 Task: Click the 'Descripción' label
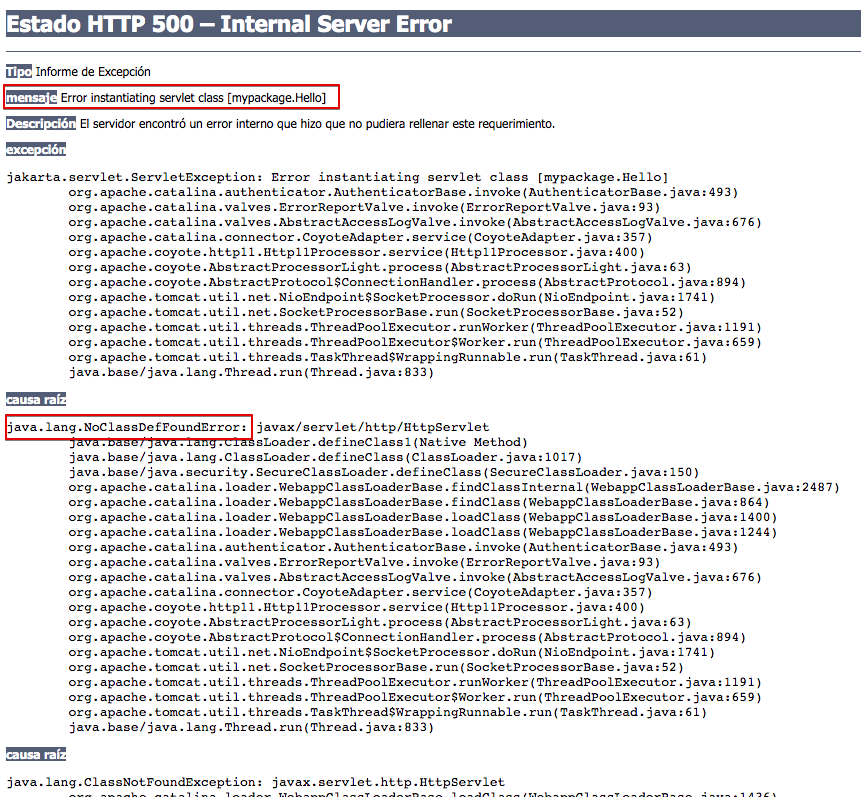point(40,124)
